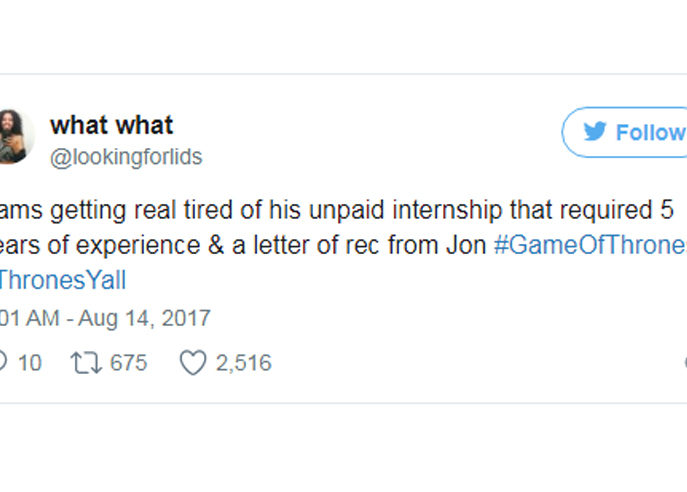The height and width of the screenshot is (492, 687).
Task: Click the like count 2,516
Action: pos(244,363)
